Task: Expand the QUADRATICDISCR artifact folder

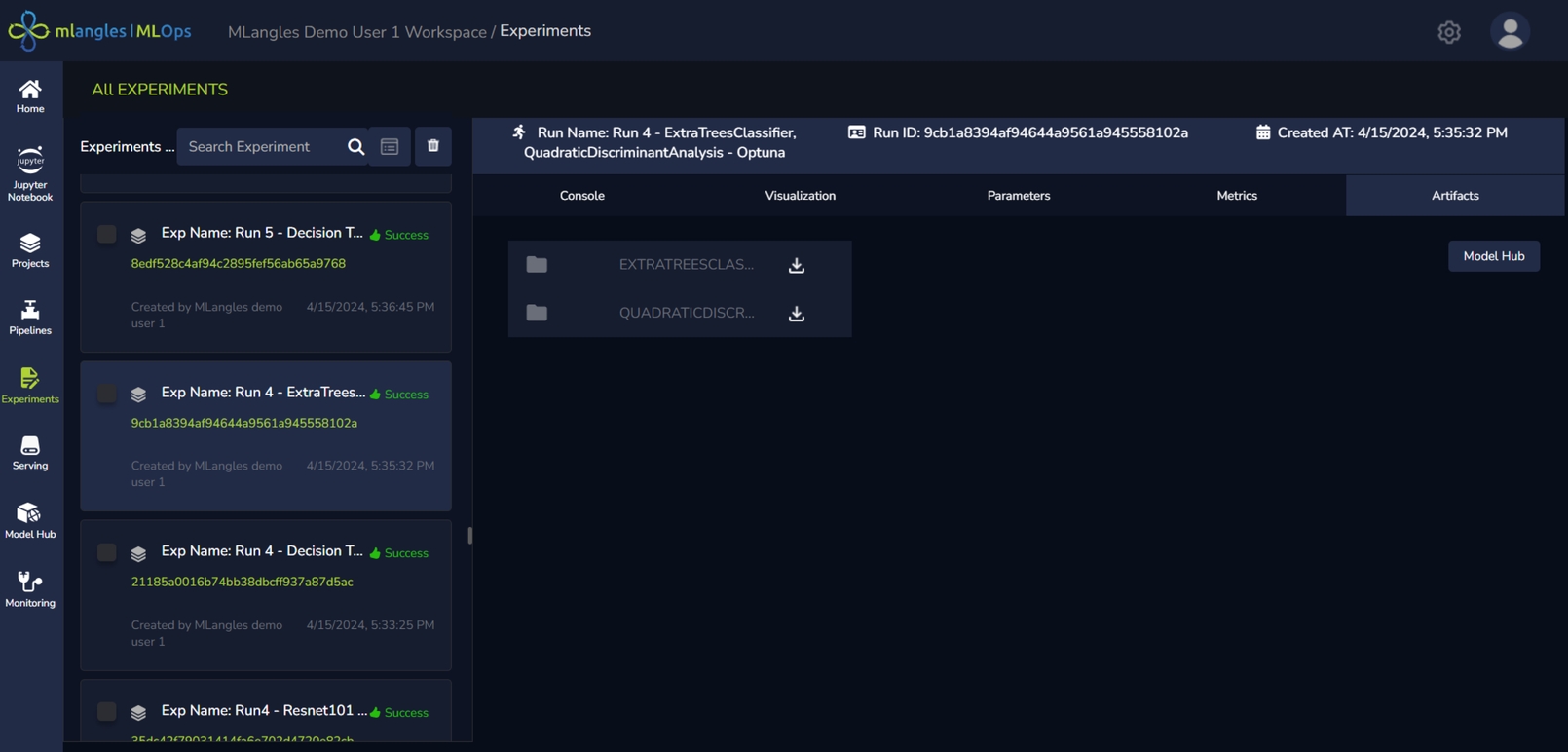Action: [x=537, y=313]
